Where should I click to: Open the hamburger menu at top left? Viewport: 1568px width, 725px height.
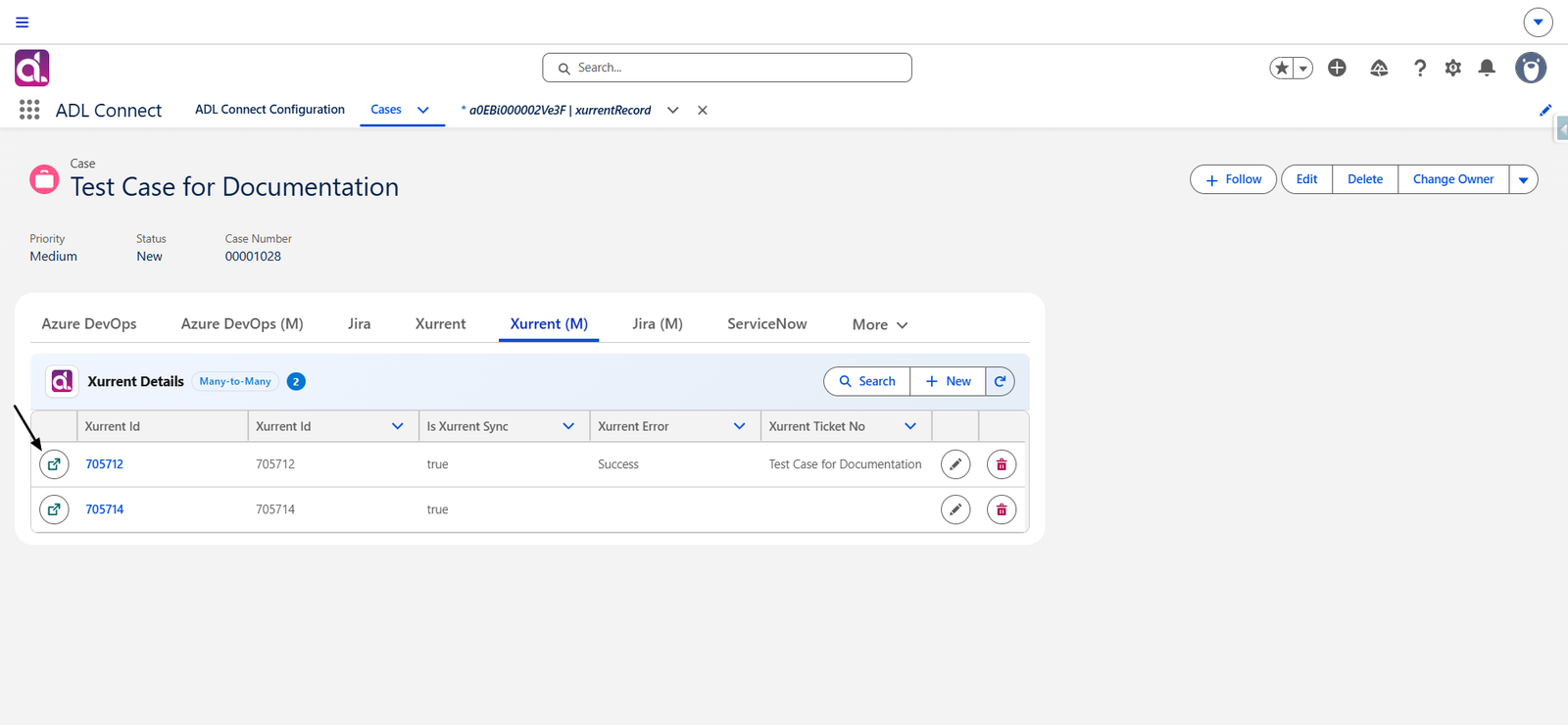(23, 22)
